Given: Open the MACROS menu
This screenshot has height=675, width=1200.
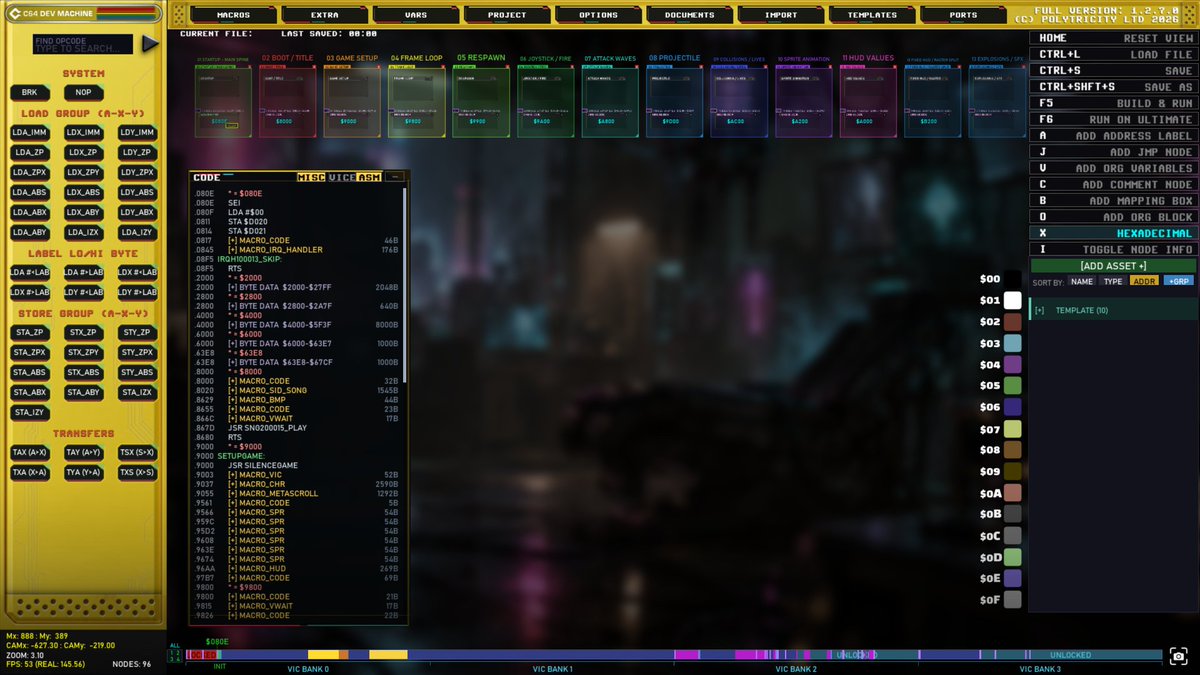Looking at the screenshot, I should (x=232, y=15).
